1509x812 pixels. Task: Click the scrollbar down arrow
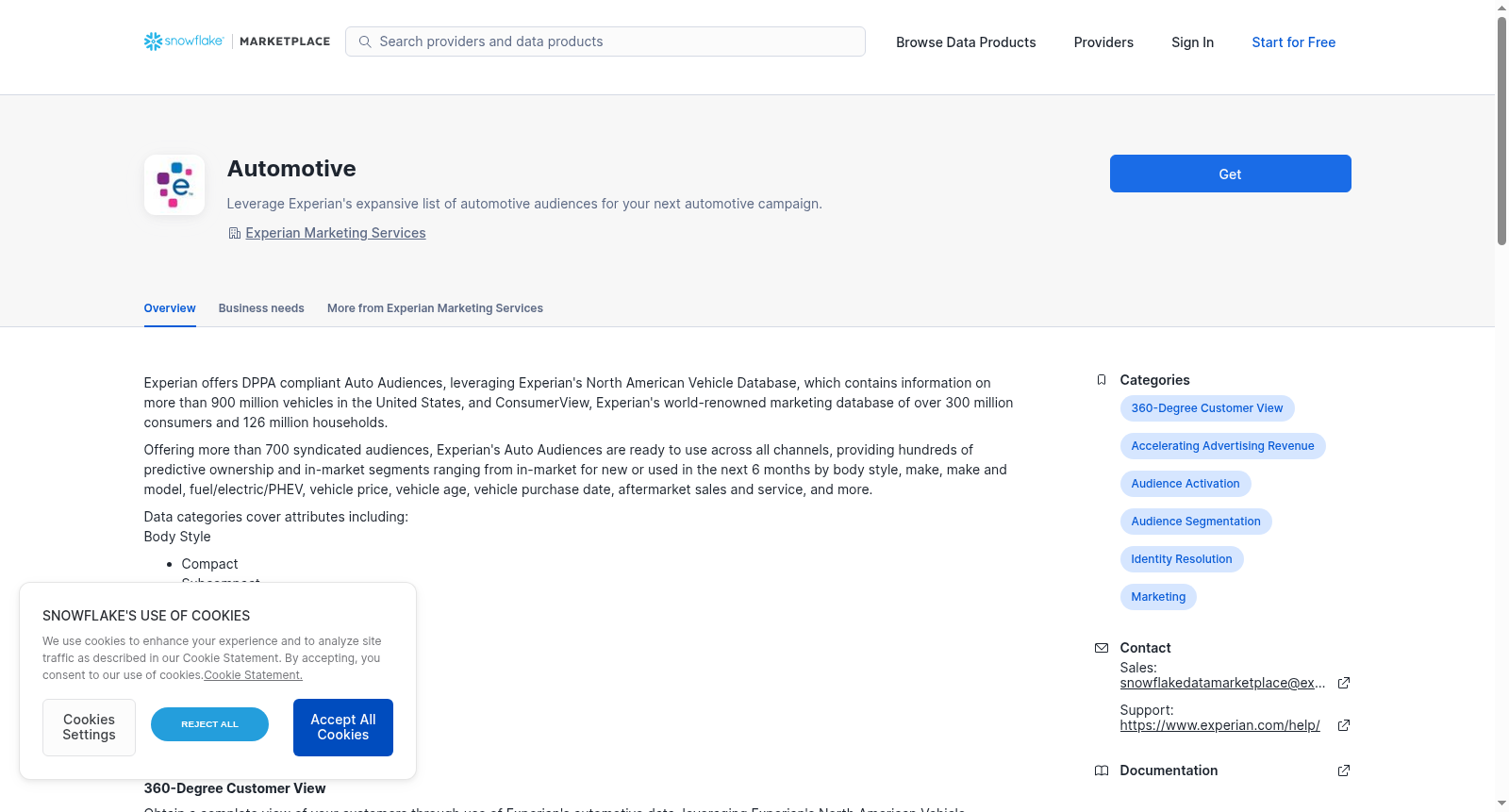click(x=1501, y=804)
